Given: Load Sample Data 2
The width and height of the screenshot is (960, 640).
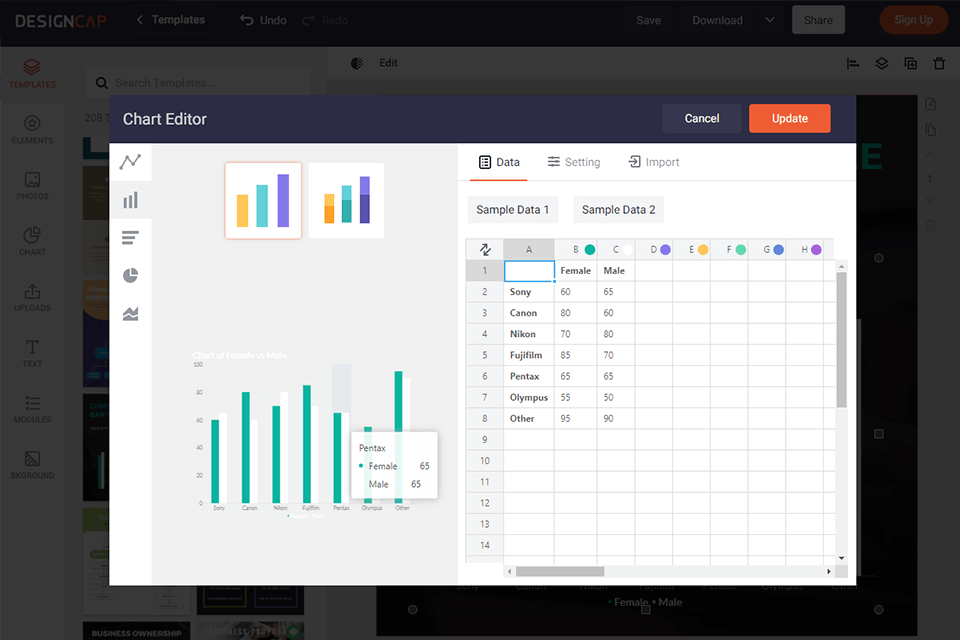Looking at the screenshot, I should pos(618,209).
